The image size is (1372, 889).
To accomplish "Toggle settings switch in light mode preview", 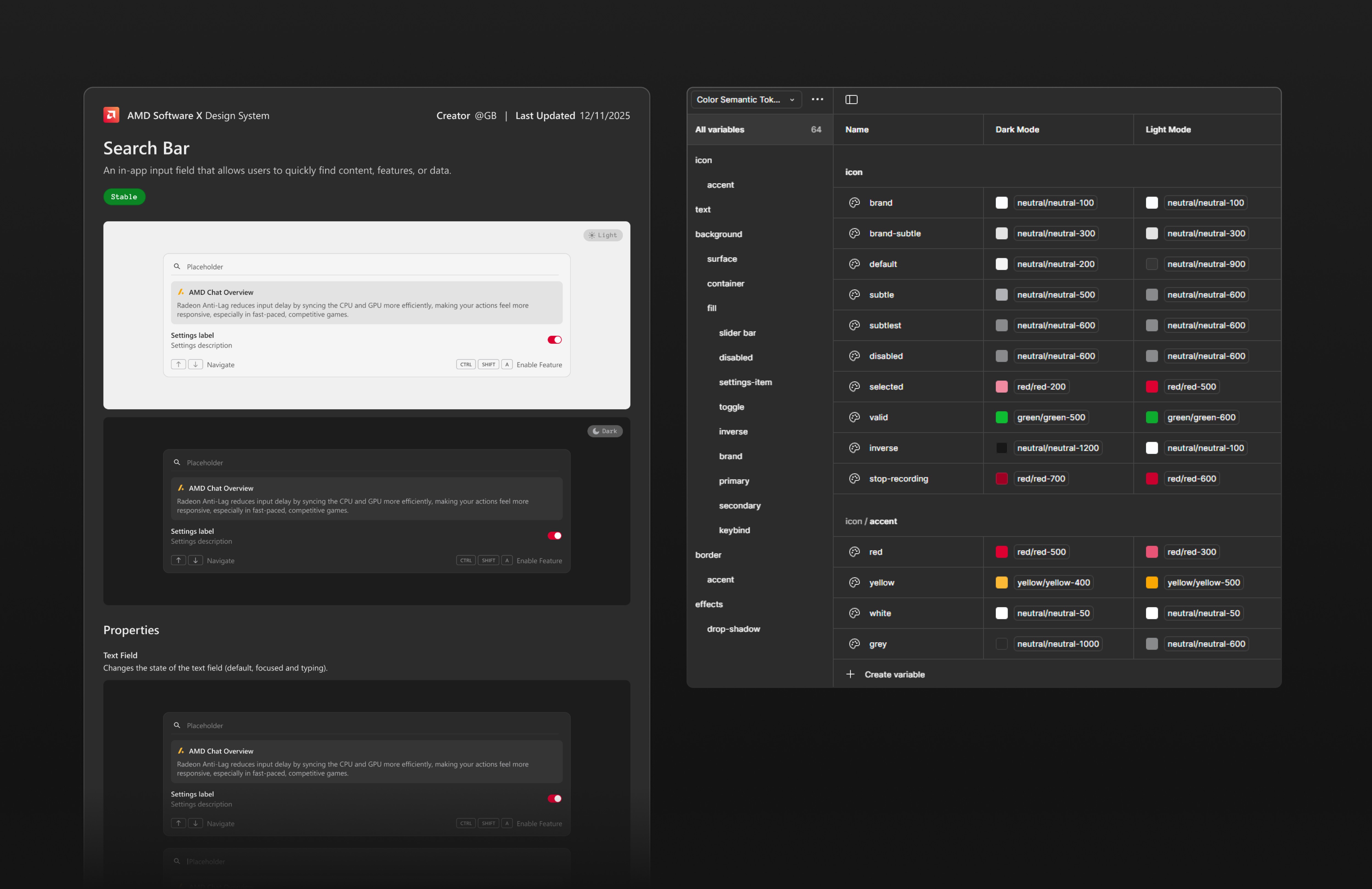I will coord(554,340).
